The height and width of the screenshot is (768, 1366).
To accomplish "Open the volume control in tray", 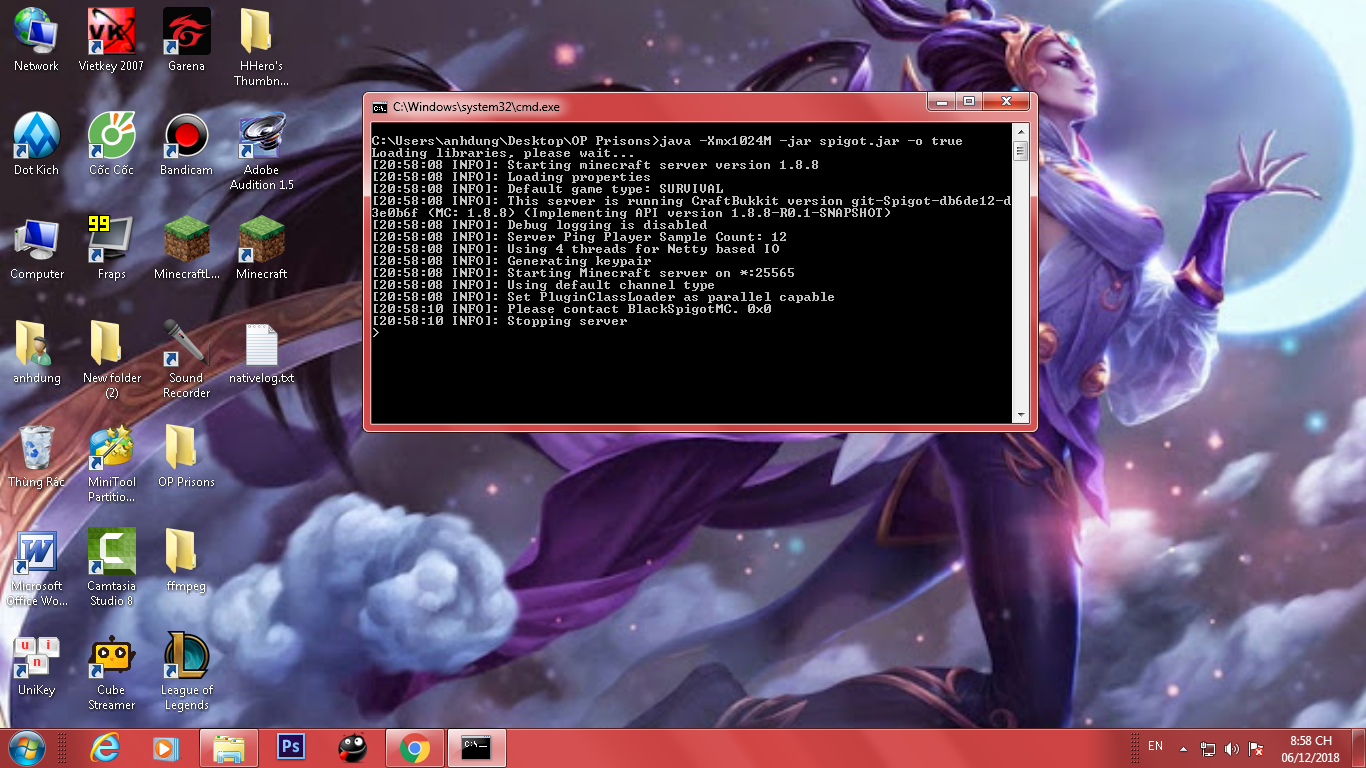I will 1232,749.
